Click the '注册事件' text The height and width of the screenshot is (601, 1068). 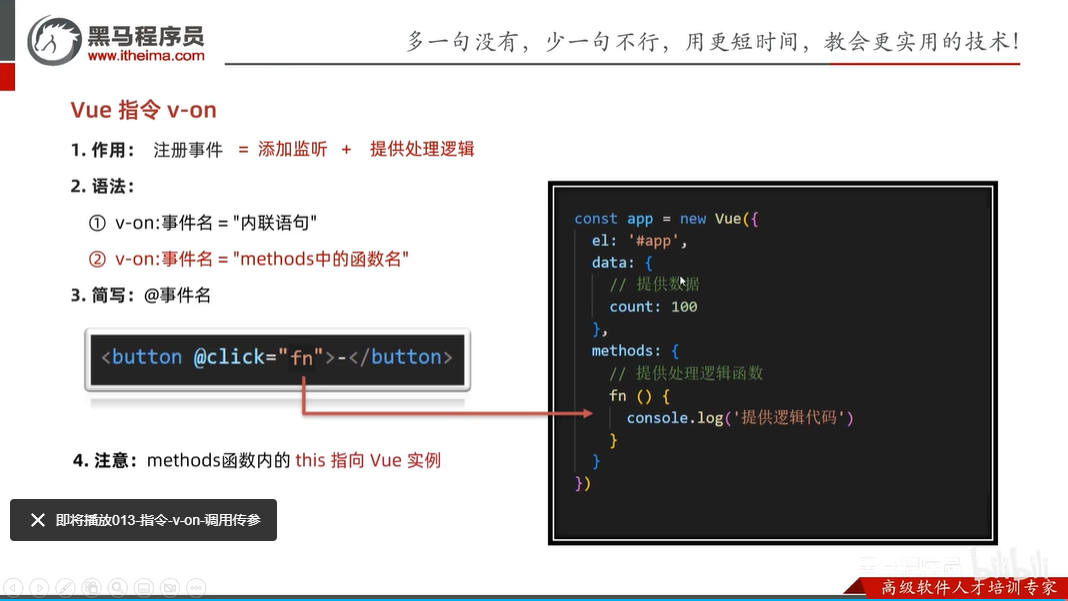click(x=188, y=150)
